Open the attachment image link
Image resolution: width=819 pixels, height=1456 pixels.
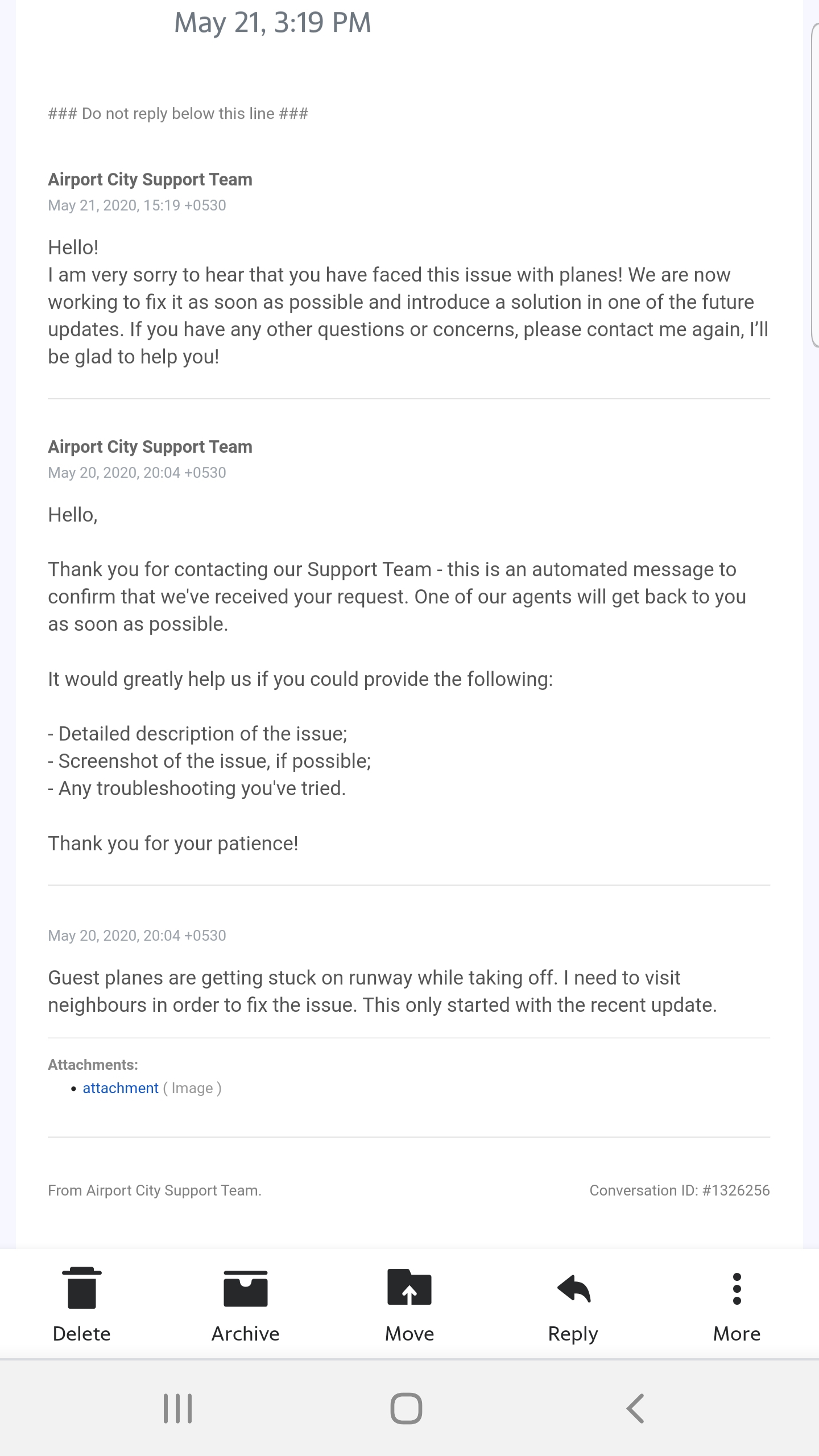tap(121, 1088)
